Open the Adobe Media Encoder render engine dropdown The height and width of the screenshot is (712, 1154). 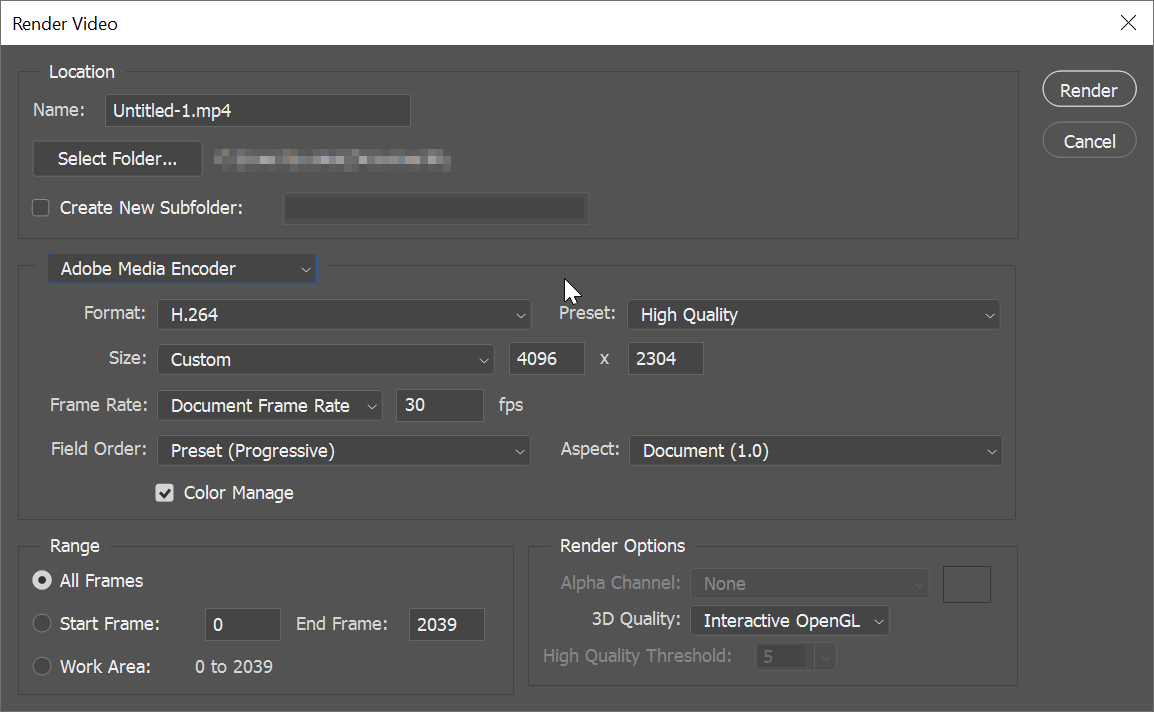(182, 268)
